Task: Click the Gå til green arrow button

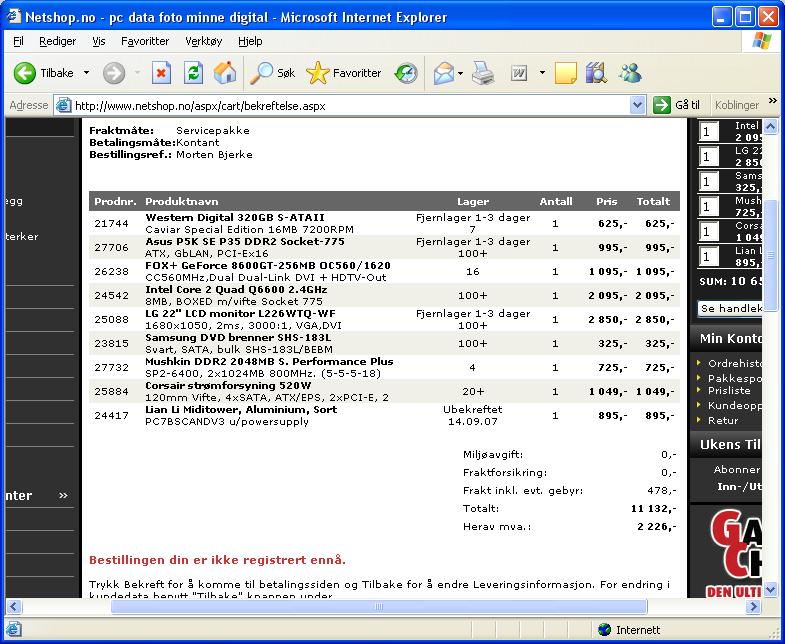Action: click(x=662, y=105)
